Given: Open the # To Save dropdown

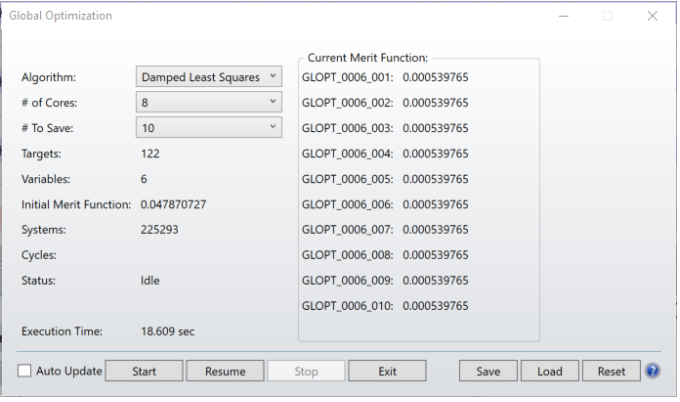Looking at the screenshot, I should point(209,127).
